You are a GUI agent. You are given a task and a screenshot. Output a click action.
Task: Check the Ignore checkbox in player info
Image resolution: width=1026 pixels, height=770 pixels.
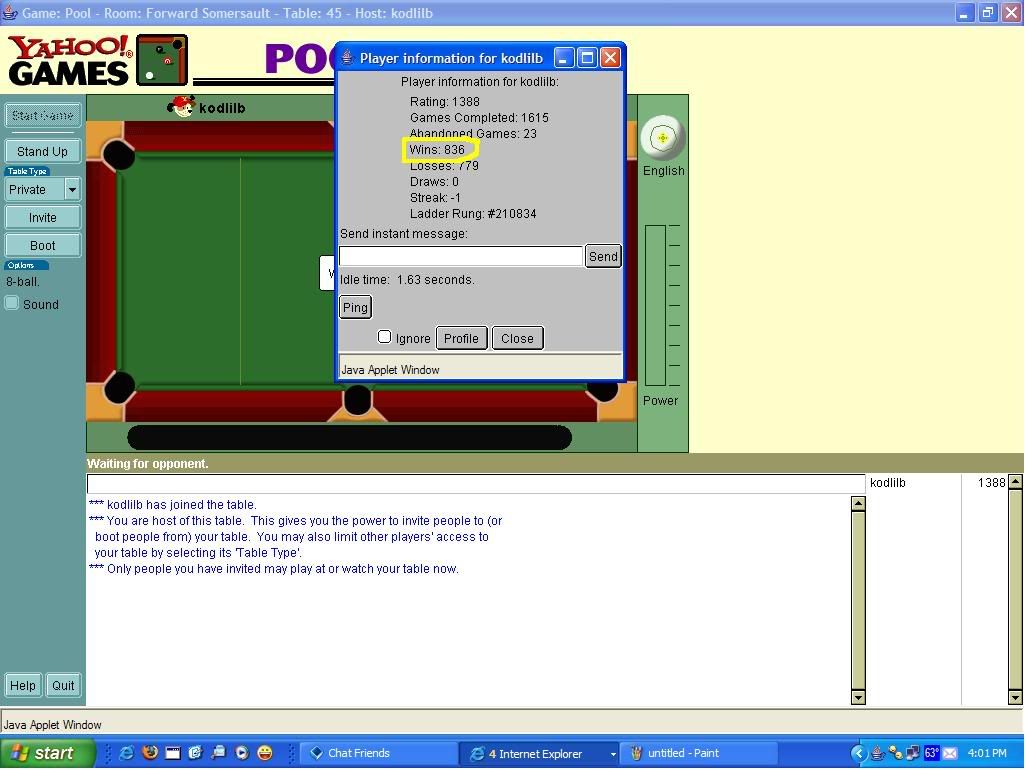click(x=384, y=337)
